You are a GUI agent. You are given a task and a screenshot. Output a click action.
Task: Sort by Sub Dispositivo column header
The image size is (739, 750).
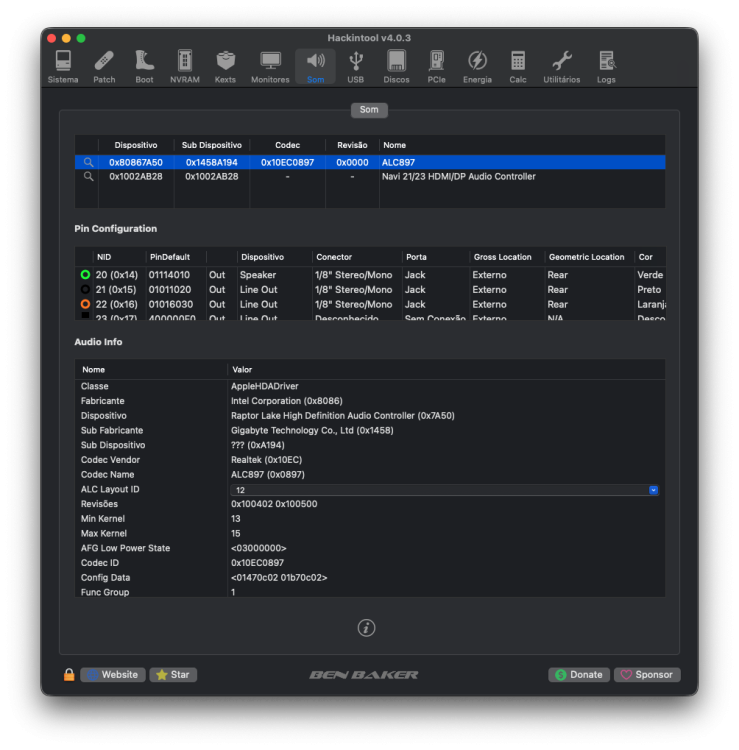[x=211, y=145]
